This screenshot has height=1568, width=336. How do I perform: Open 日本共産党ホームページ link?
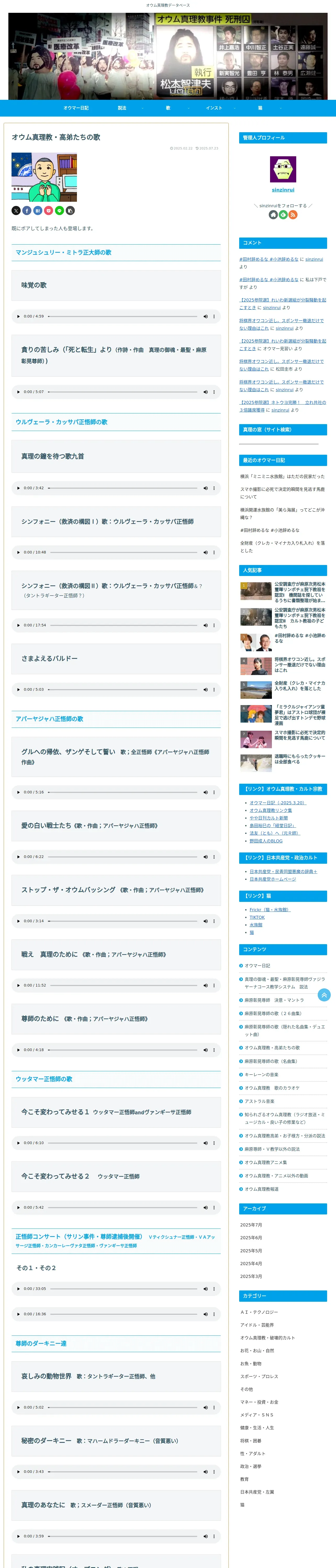(273, 879)
